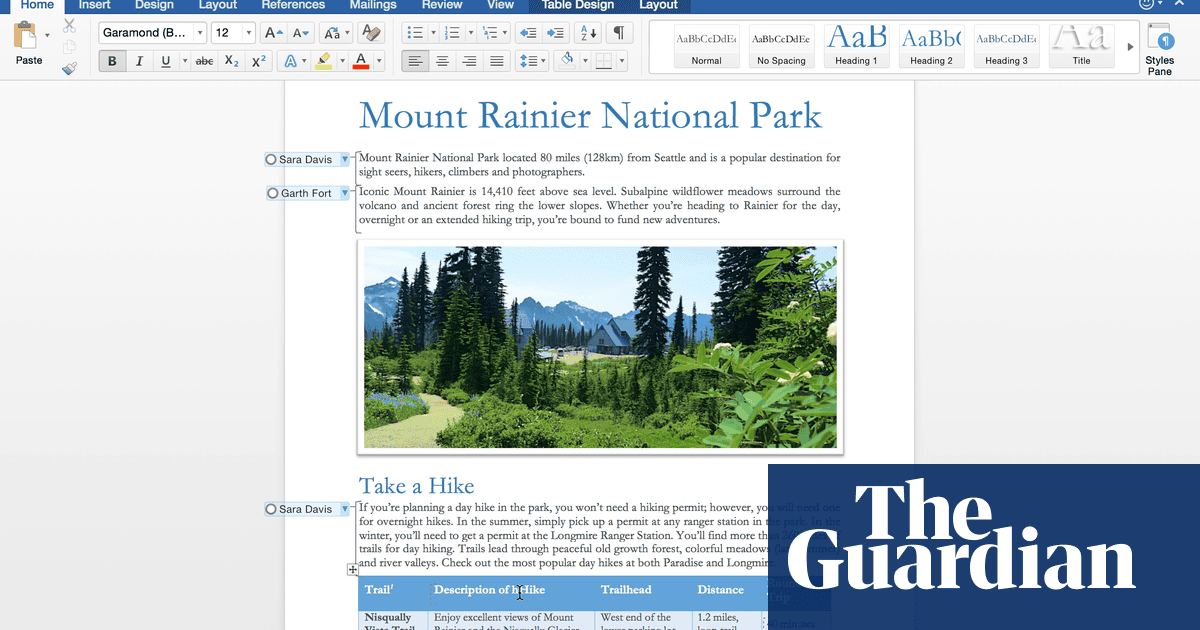Clear all formatting with eraser icon
Screen dimensions: 1200x630
370,33
